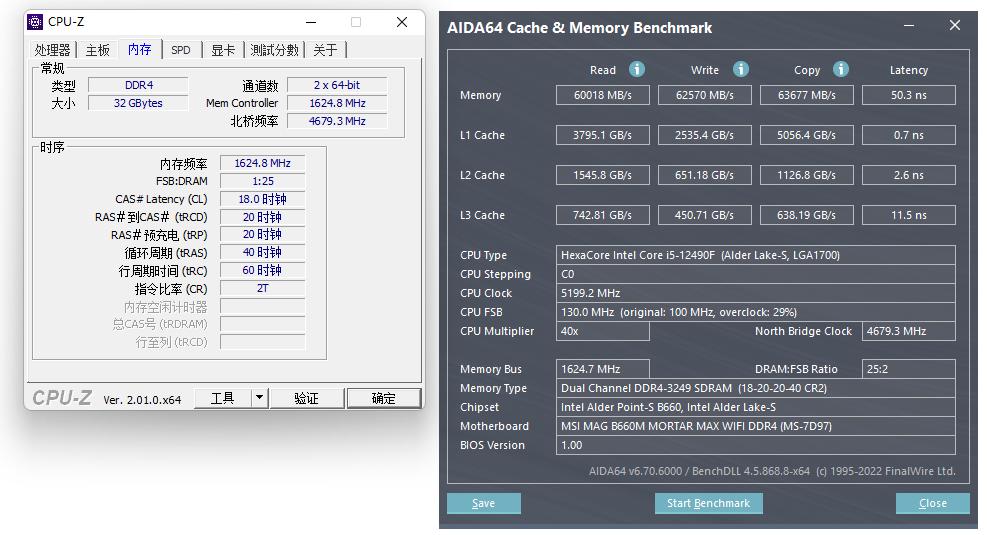Click the L3 Cache latency 11.5 ns
The image size is (987, 535).
point(909,215)
